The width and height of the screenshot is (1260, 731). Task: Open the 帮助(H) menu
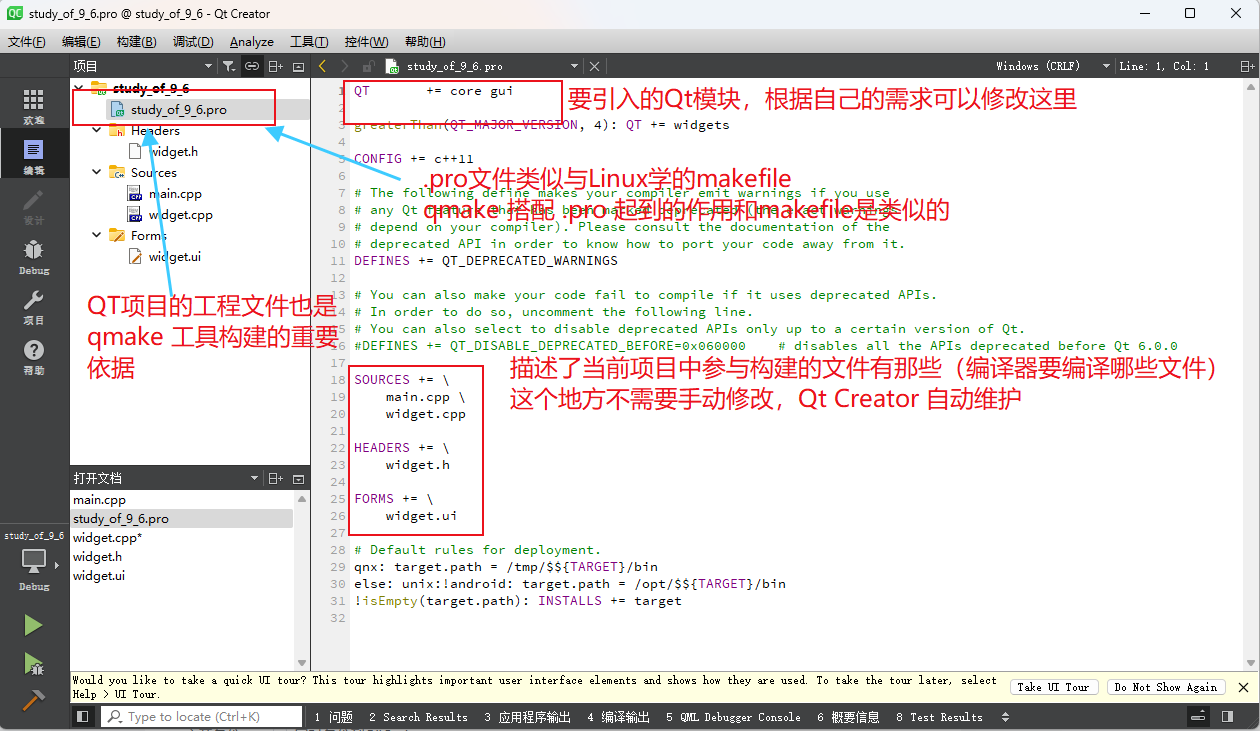click(425, 41)
